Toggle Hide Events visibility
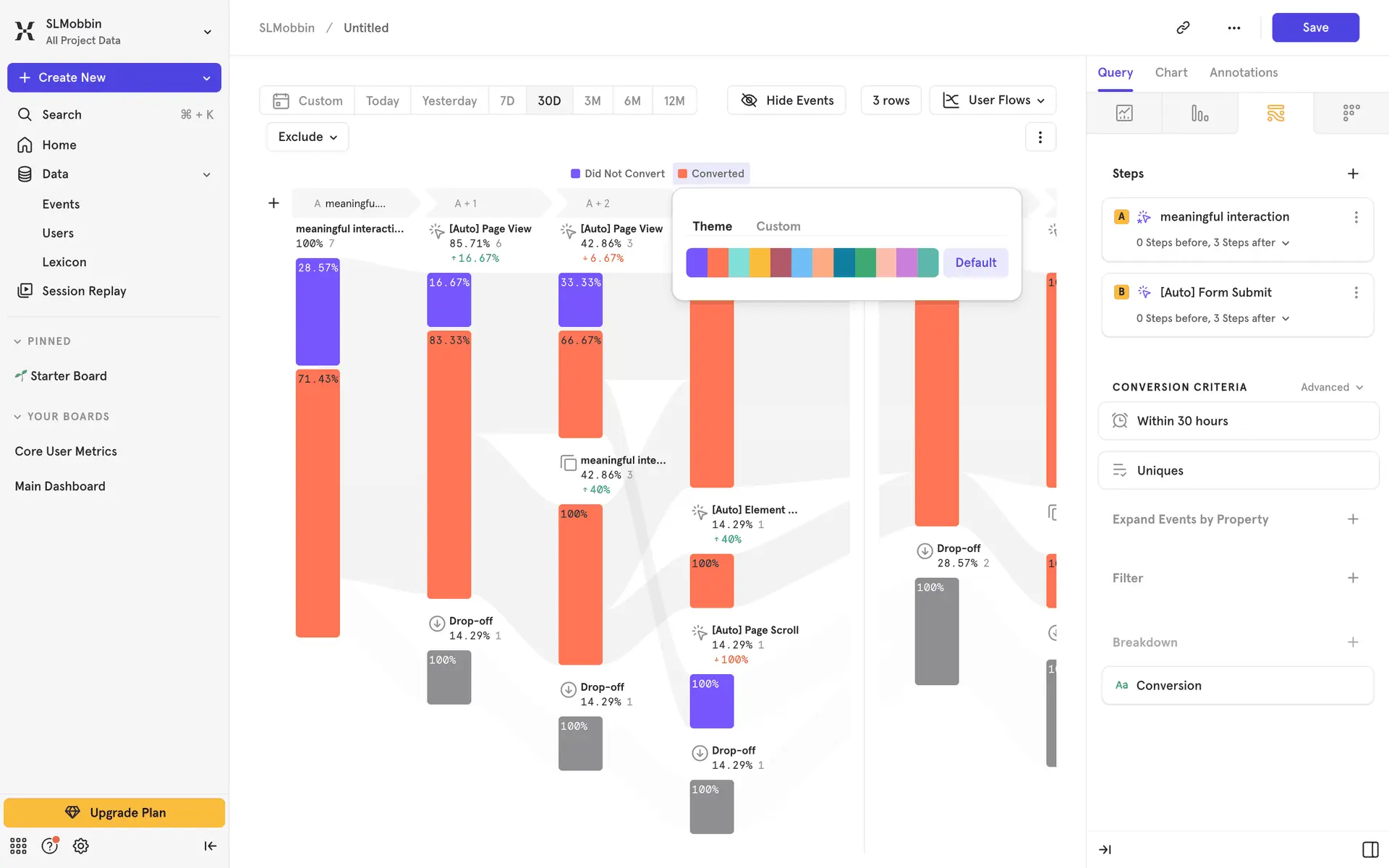The width and height of the screenshot is (1389, 868). coord(786,101)
